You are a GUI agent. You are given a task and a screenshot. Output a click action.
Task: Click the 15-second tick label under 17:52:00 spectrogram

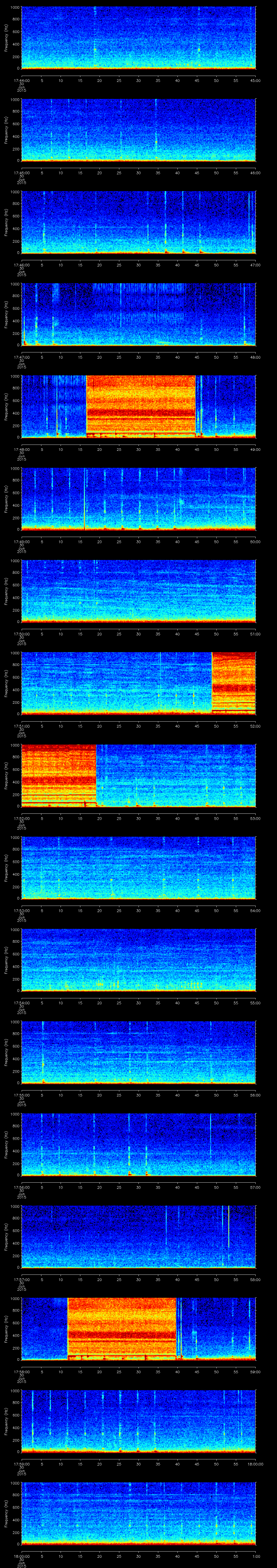point(80,818)
